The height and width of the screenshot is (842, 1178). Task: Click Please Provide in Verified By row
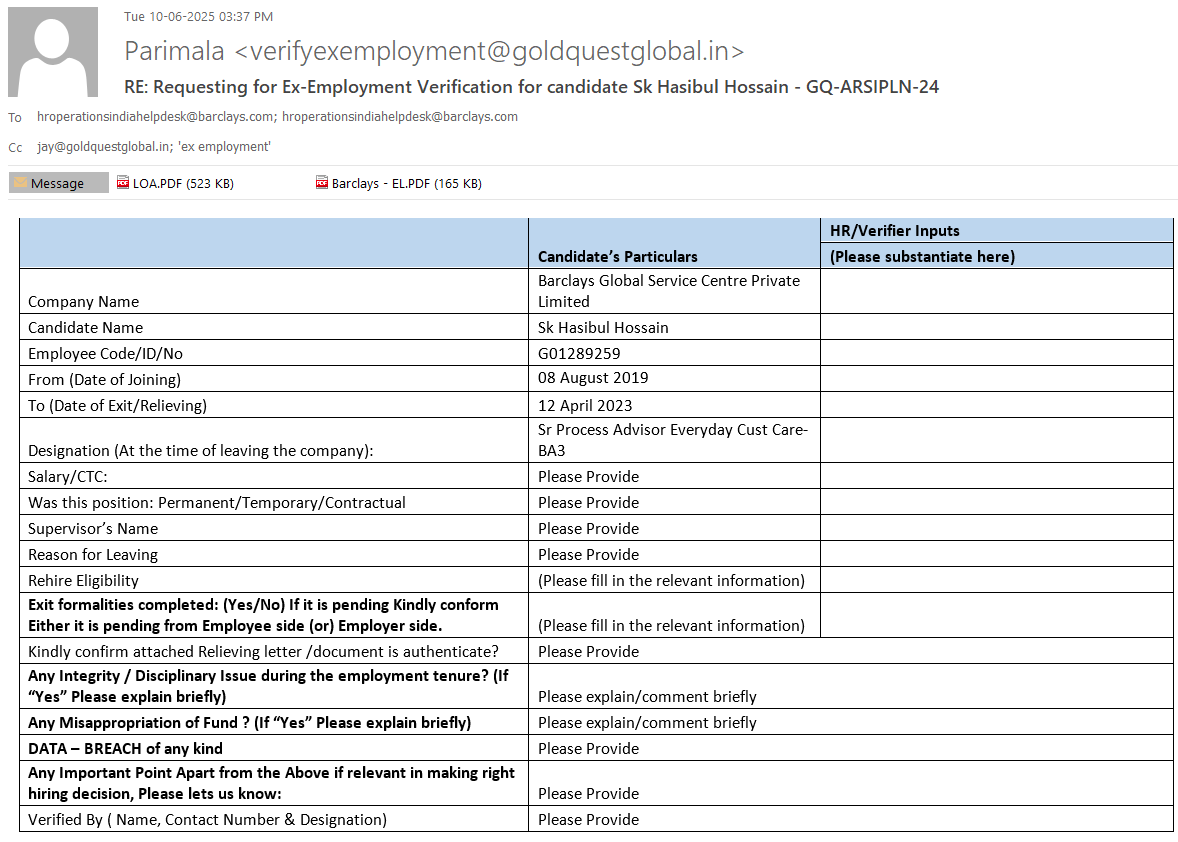(x=588, y=819)
